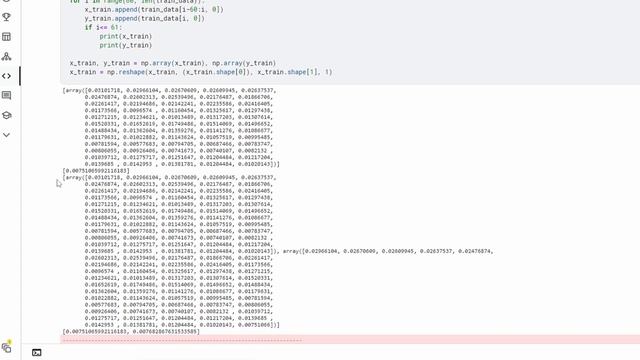Screen dimensions: 640x360
Task: Go to Code section (angle brackets icon)
Action: [7, 76]
